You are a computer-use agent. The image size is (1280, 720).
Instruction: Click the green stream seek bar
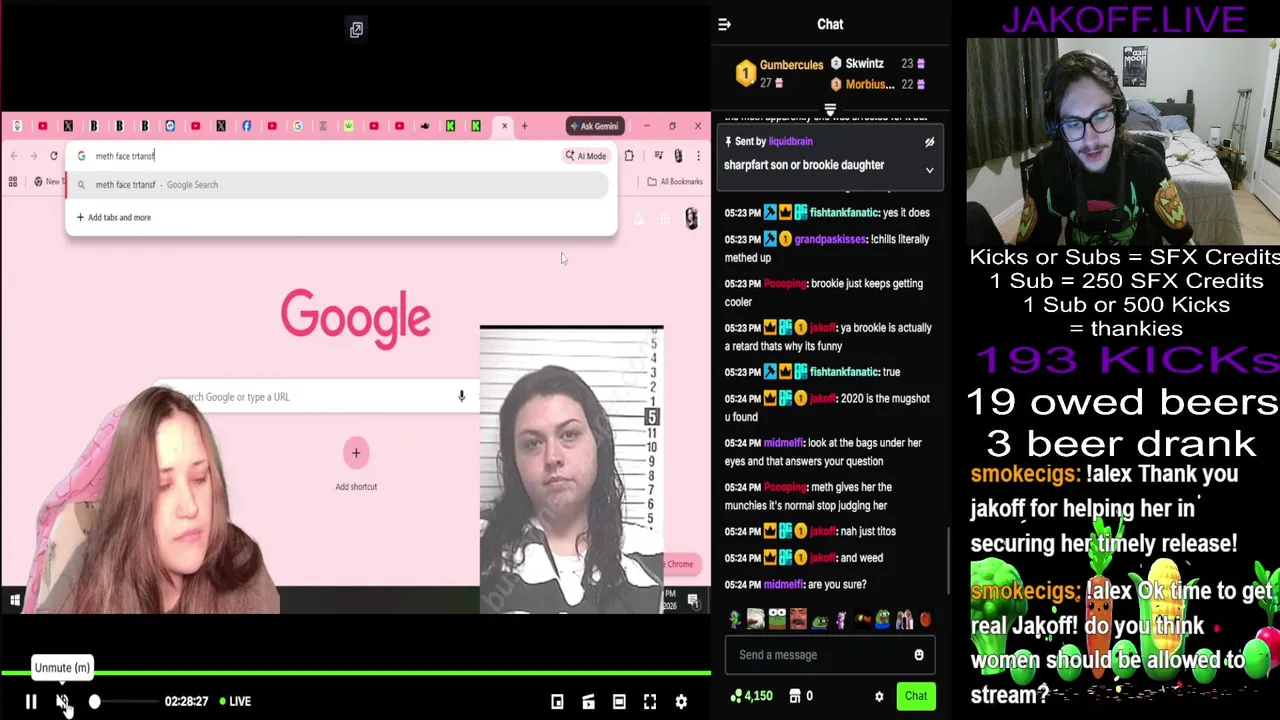pyautogui.click(x=355, y=673)
